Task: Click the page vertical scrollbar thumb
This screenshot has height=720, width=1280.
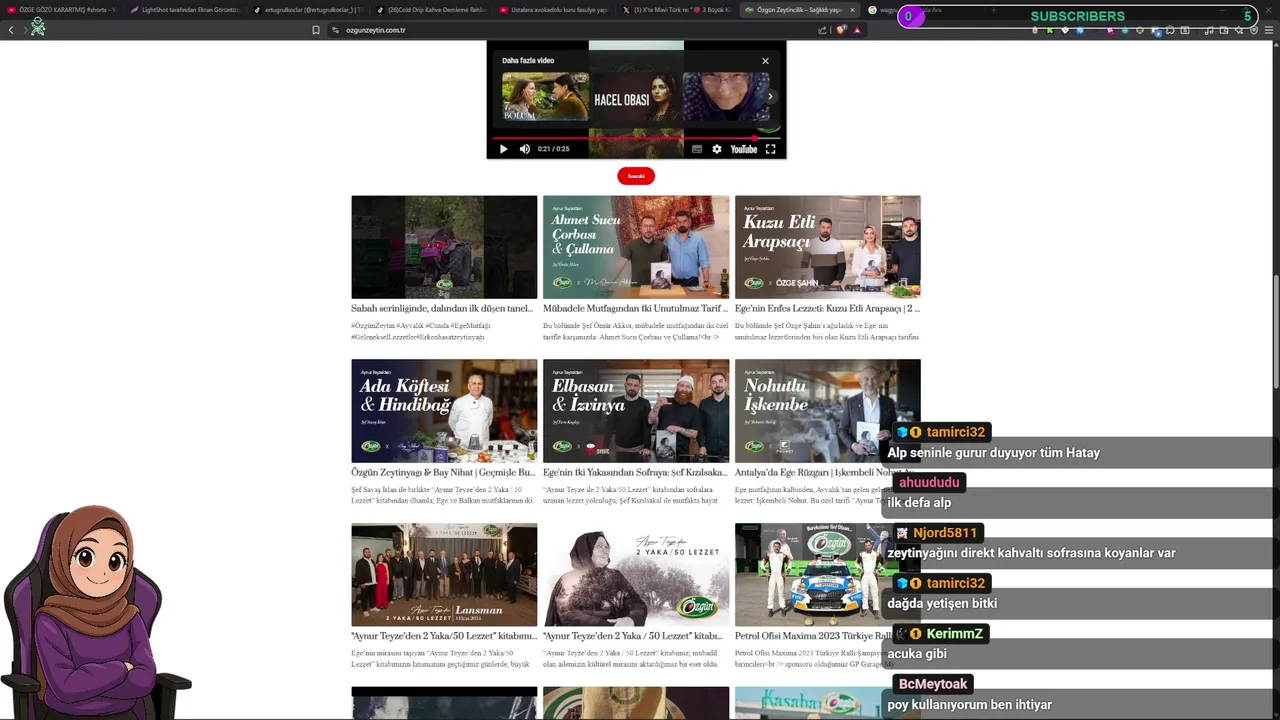Action: point(1275,333)
